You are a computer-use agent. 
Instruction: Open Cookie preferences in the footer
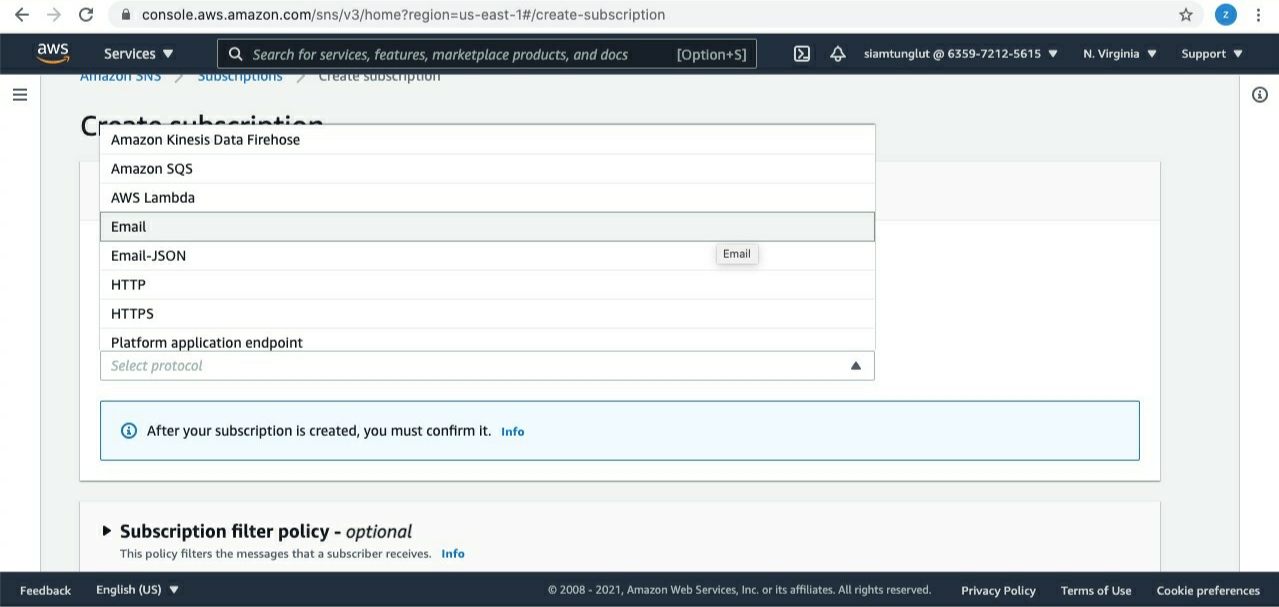(x=1208, y=590)
